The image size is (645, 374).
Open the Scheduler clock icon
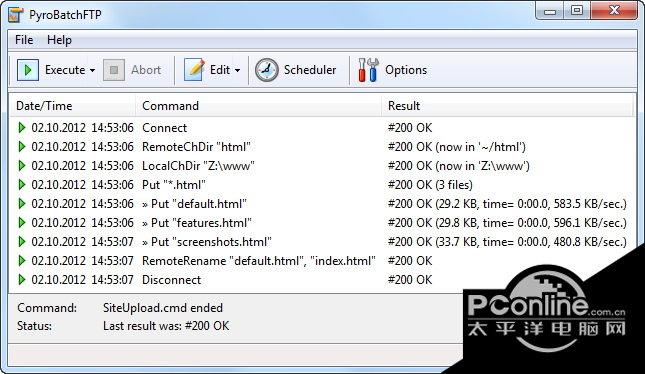point(267,70)
